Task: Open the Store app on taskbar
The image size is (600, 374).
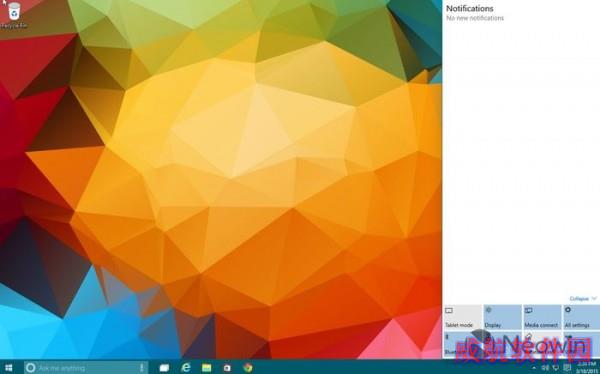Action: 227,368
